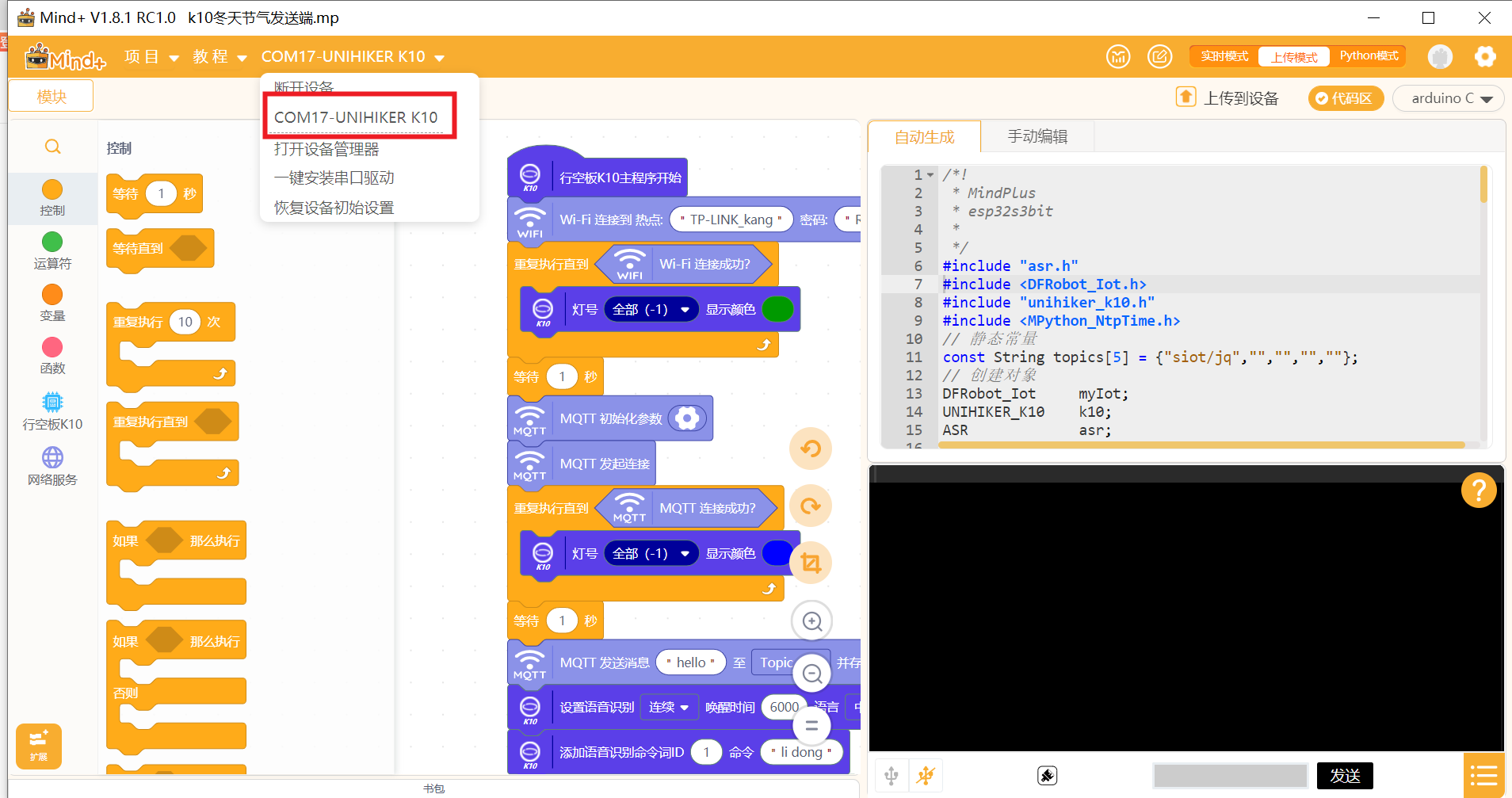Click MQTT 初始化参数 gear icon

click(688, 418)
